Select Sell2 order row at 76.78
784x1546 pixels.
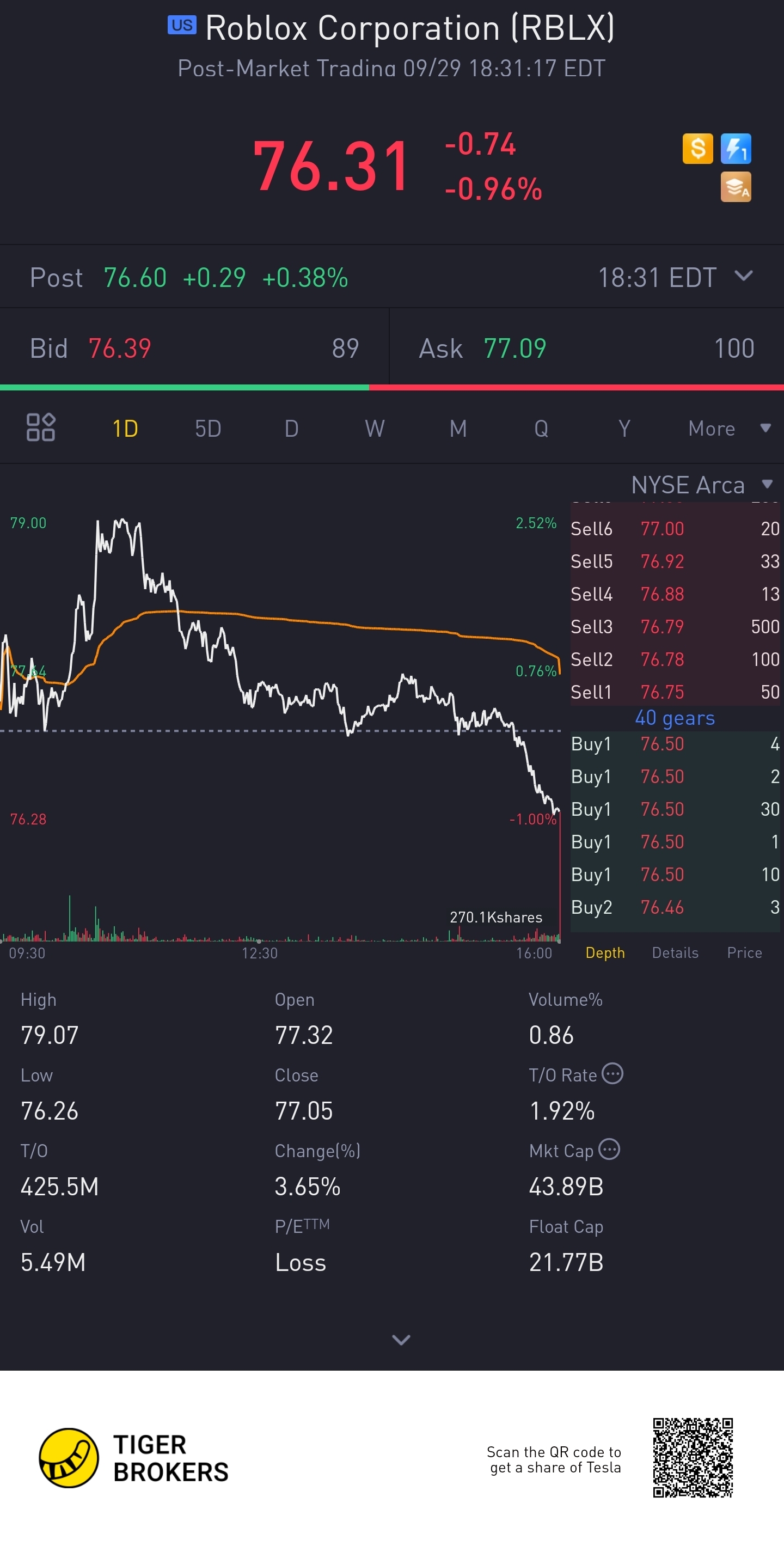click(676, 659)
